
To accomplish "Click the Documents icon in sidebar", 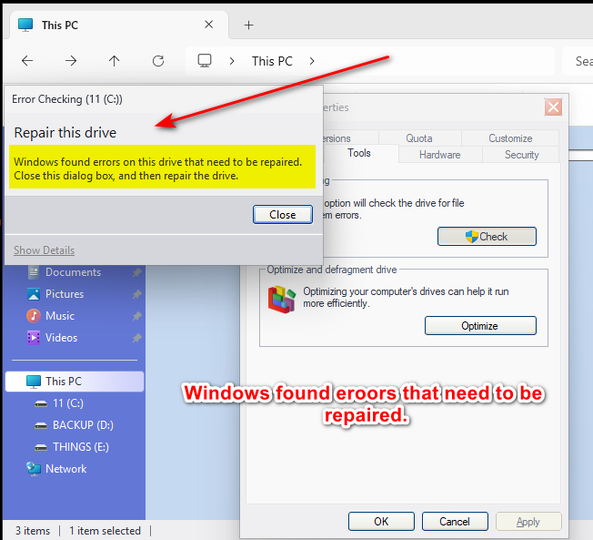I will pos(33,272).
